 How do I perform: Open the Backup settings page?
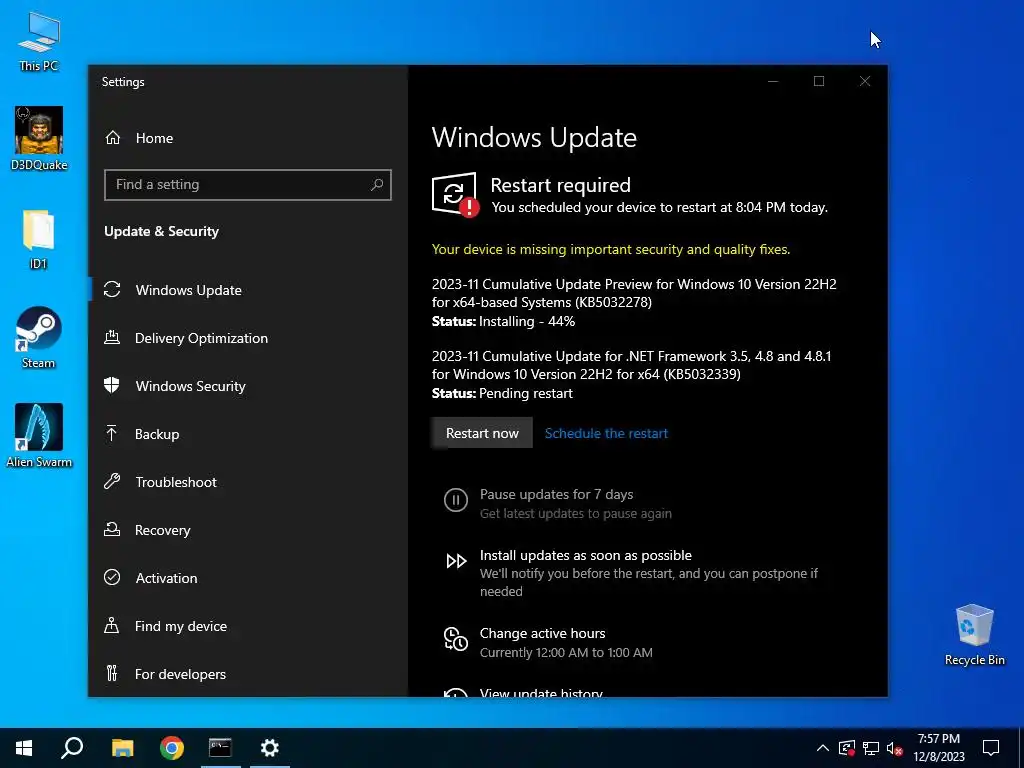point(248,434)
